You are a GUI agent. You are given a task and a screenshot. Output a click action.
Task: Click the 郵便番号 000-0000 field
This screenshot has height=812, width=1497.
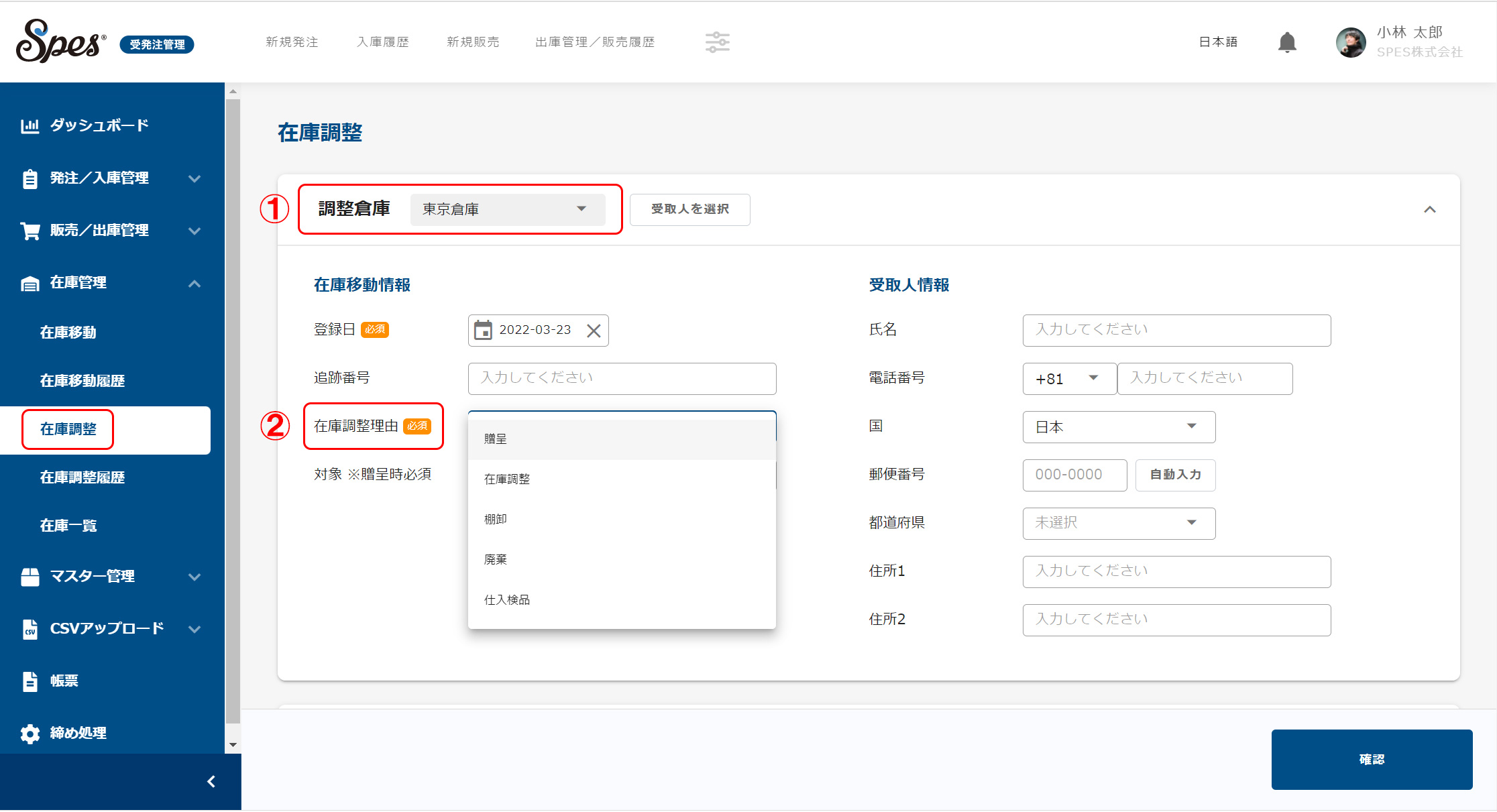pos(1074,475)
